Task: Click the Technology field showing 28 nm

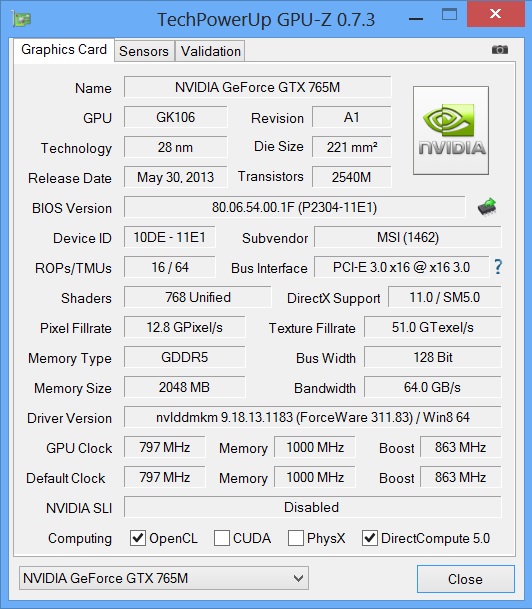Action: pos(176,147)
